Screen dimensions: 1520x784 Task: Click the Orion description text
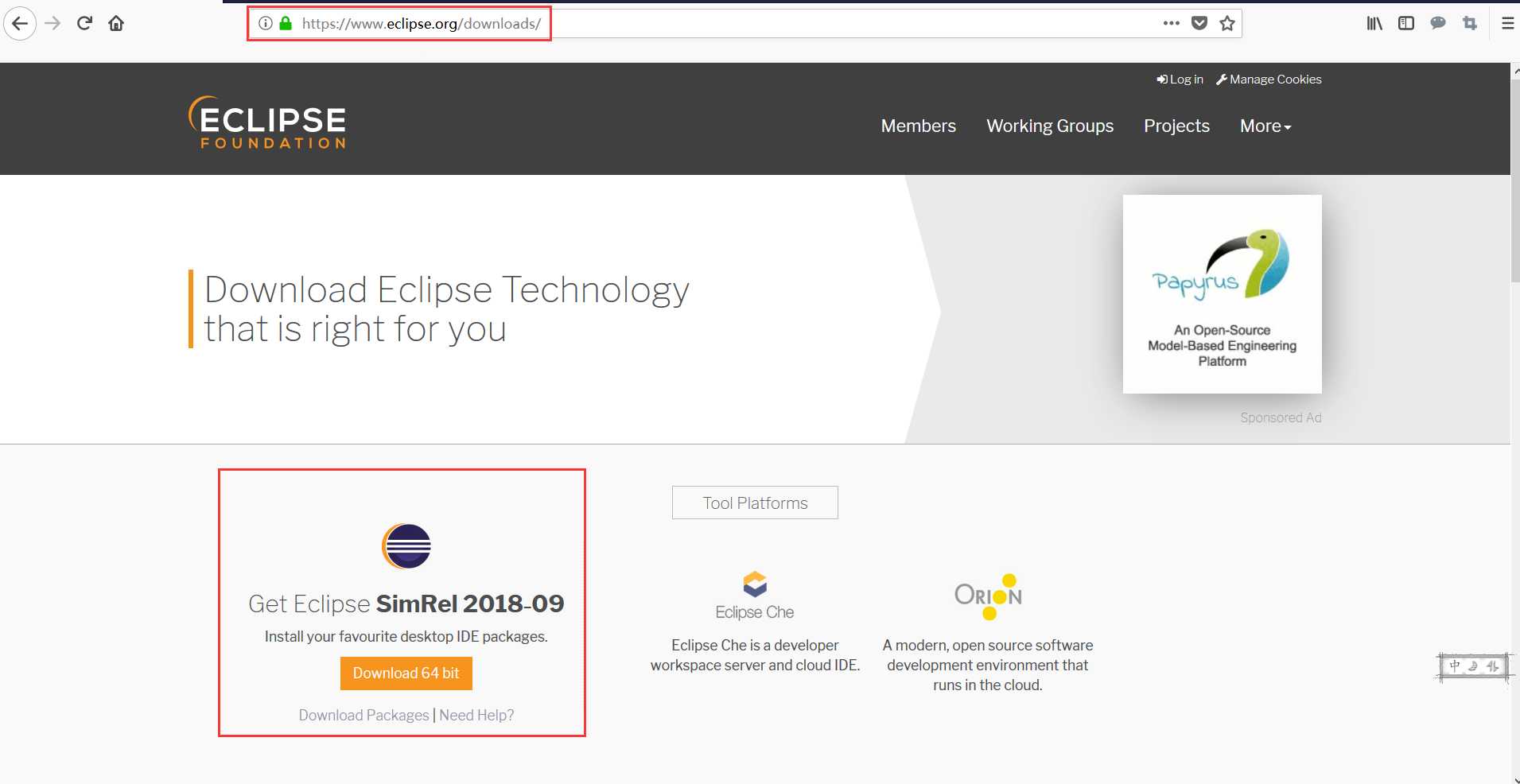pyautogui.click(x=988, y=665)
